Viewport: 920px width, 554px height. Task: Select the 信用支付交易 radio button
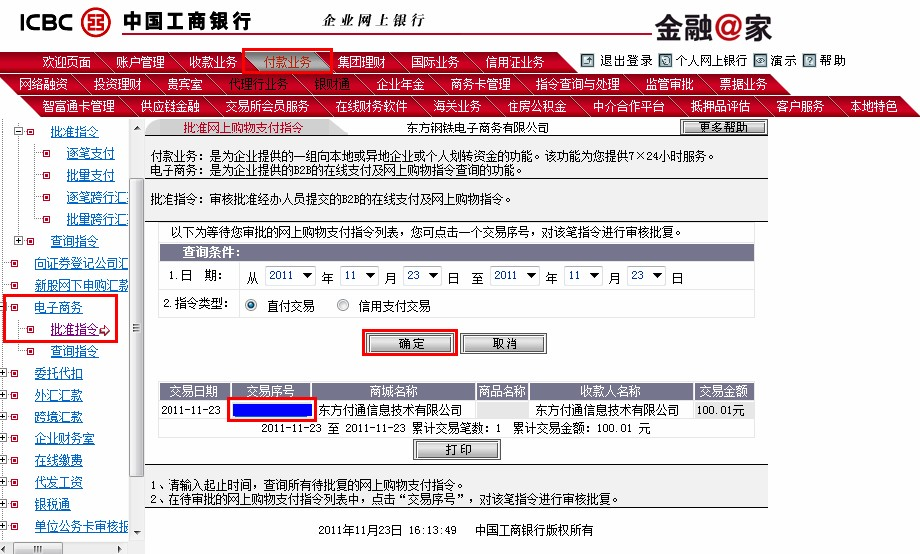point(343,305)
